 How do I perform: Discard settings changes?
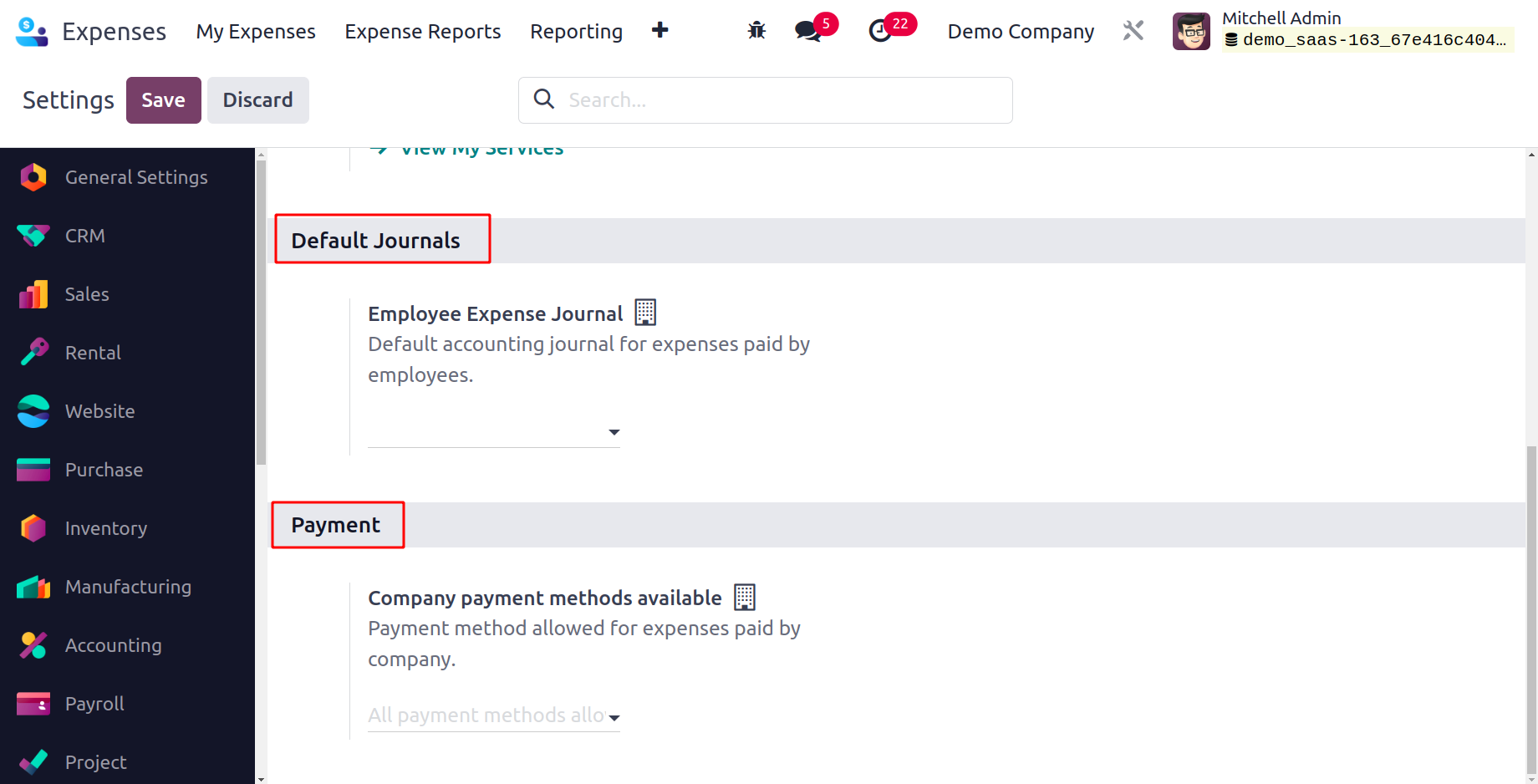pyautogui.click(x=257, y=100)
